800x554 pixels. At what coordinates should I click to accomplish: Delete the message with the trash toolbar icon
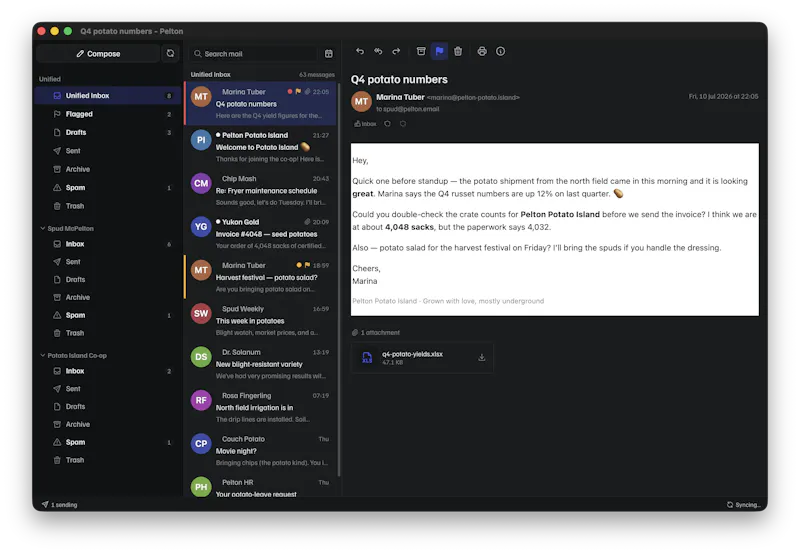pyautogui.click(x=458, y=51)
